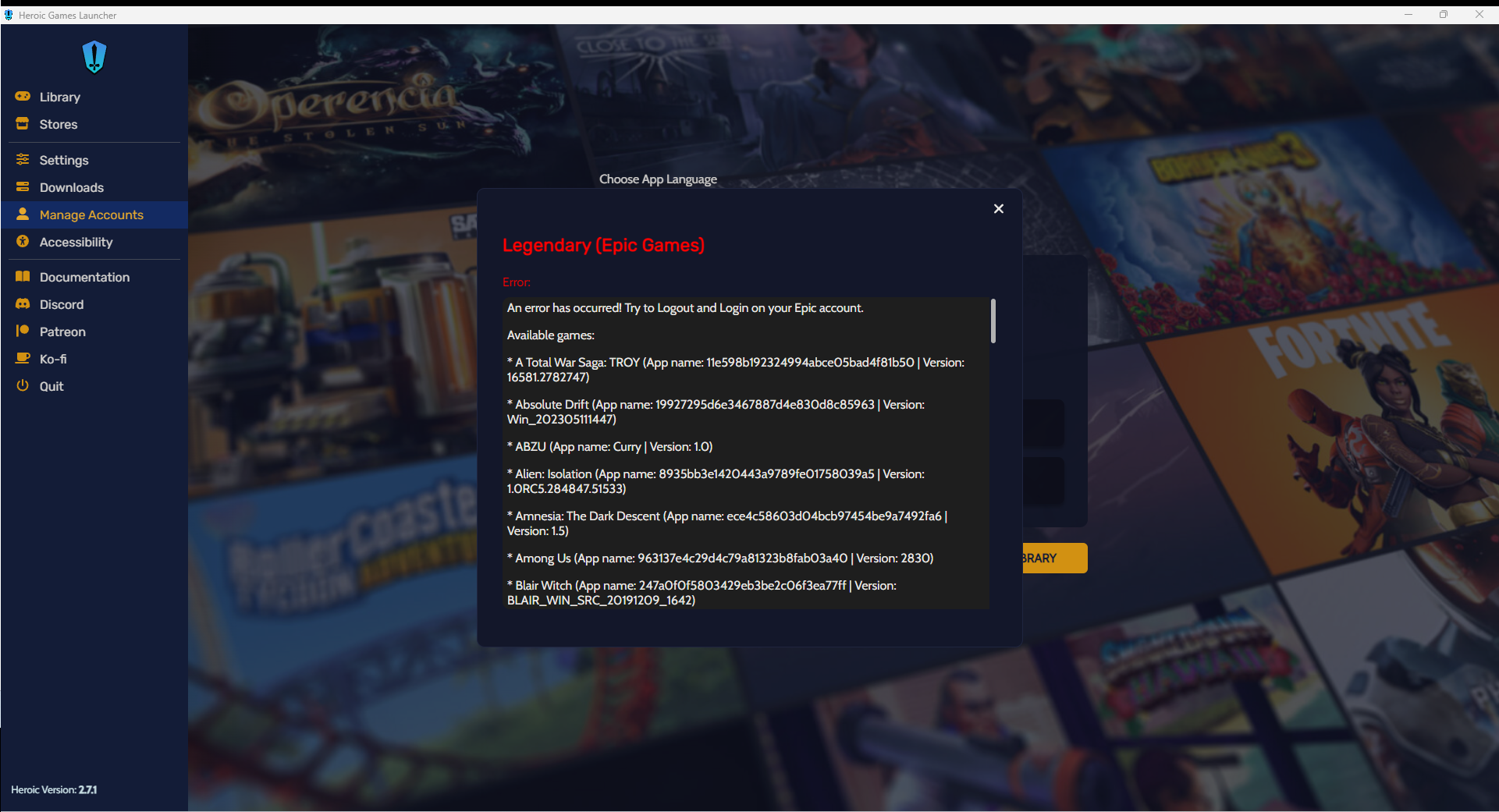Select the Library gamepad icon
Image resolution: width=1499 pixels, height=812 pixels.
click(x=22, y=96)
